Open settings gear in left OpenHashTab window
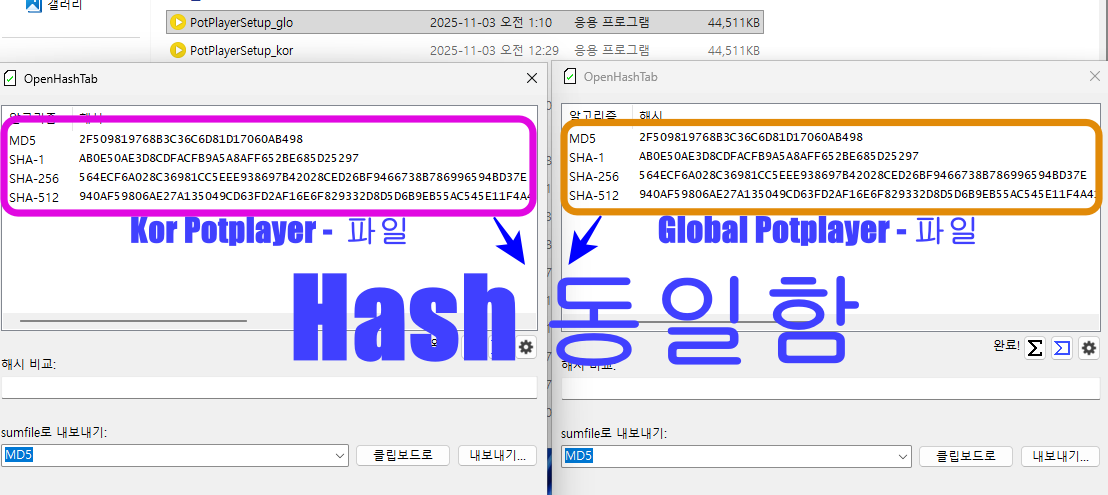 tap(527, 347)
